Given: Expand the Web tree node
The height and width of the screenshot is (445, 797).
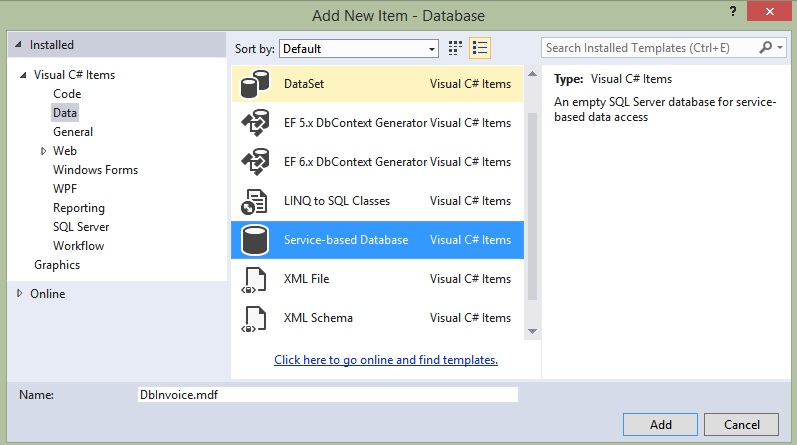Looking at the screenshot, I should click(43, 151).
